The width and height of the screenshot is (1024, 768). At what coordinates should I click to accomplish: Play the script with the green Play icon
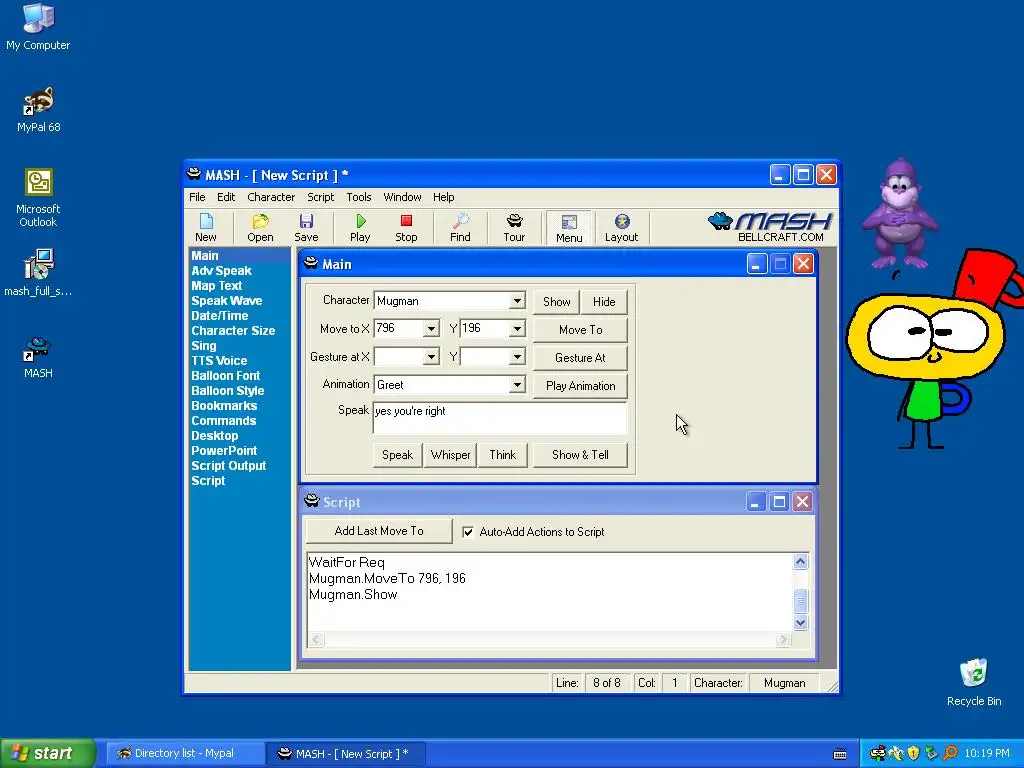360,227
